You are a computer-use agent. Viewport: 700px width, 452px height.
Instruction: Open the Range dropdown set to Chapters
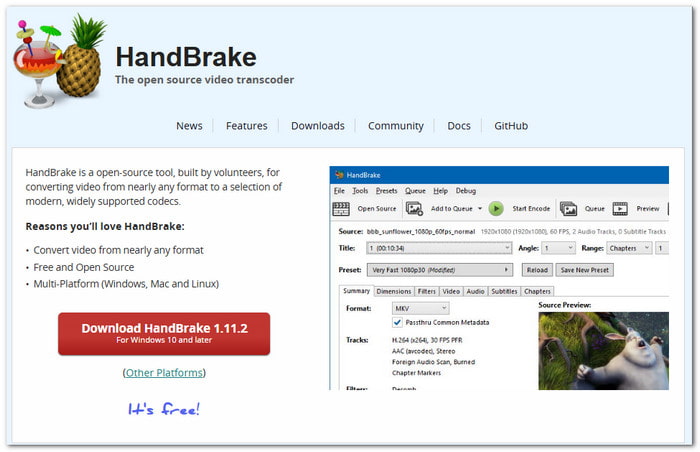pos(629,248)
